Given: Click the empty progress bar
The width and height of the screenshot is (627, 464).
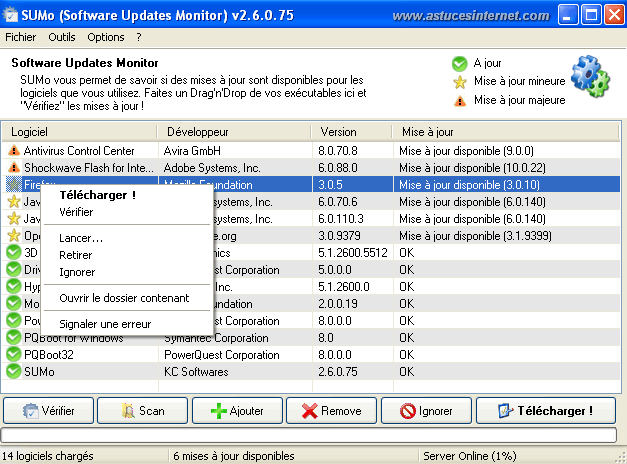Looking at the screenshot, I should point(309,435).
